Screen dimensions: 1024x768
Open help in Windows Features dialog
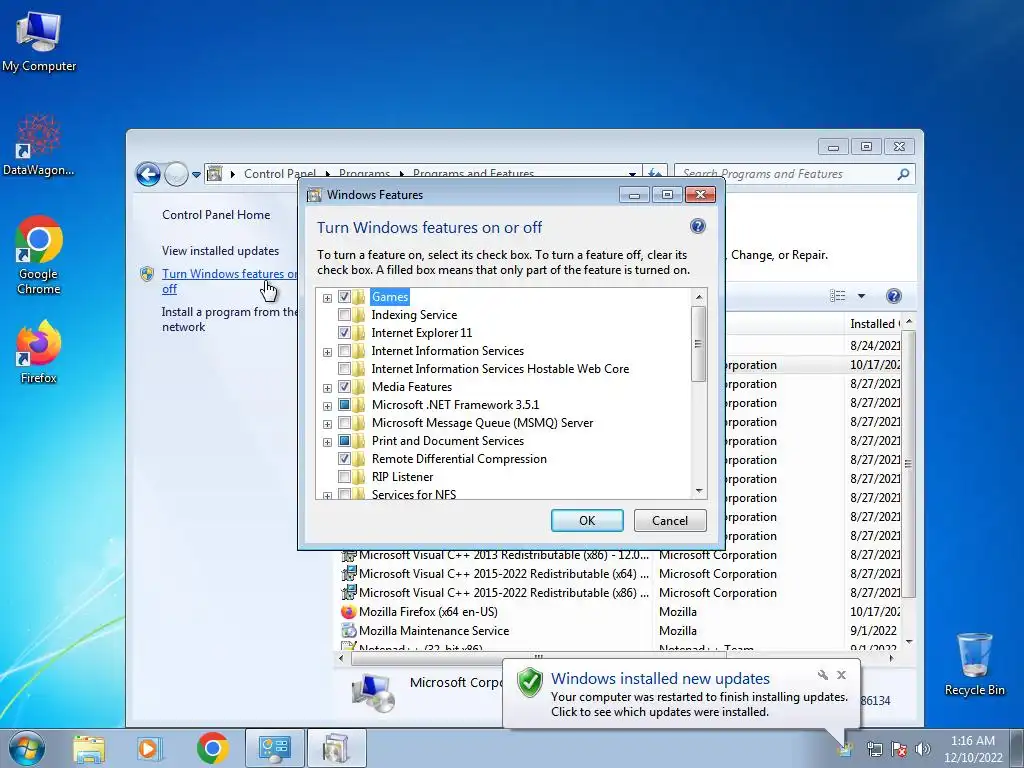pyautogui.click(x=697, y=227)
